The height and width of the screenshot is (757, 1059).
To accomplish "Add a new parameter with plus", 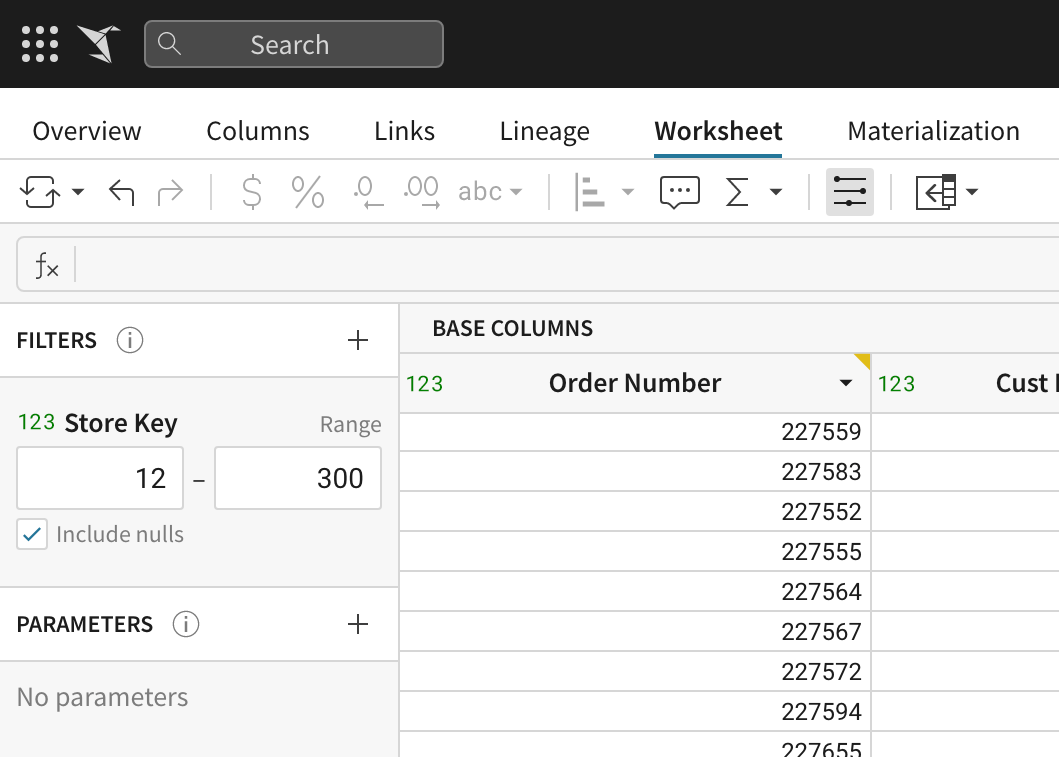I will tap(358, 624).
